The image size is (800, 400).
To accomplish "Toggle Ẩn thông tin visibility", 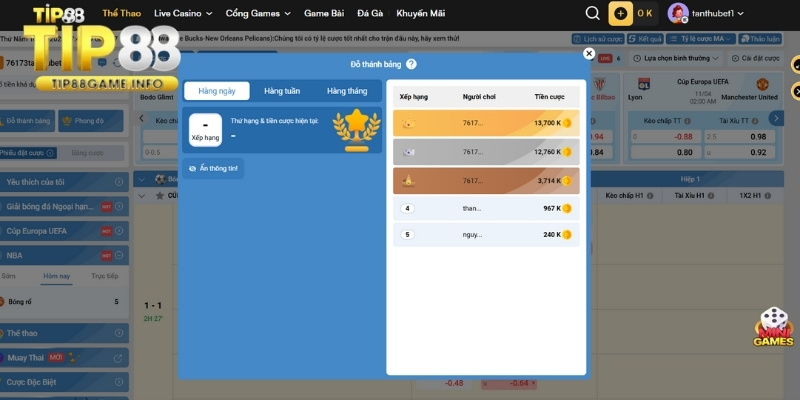I will pos(213,168).
